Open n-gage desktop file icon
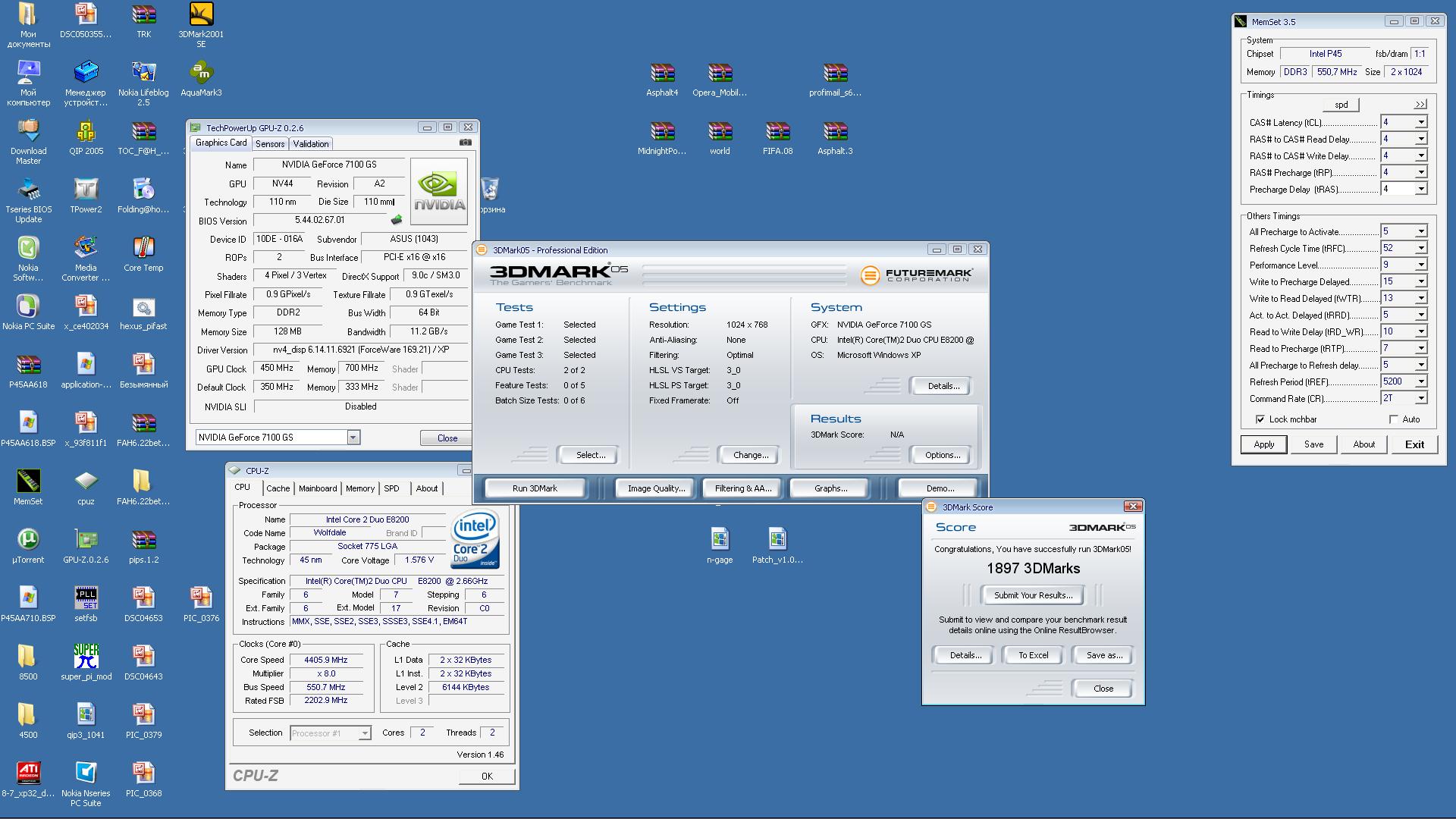Viewport: 1456px width, 819px height. coord(720,546)
